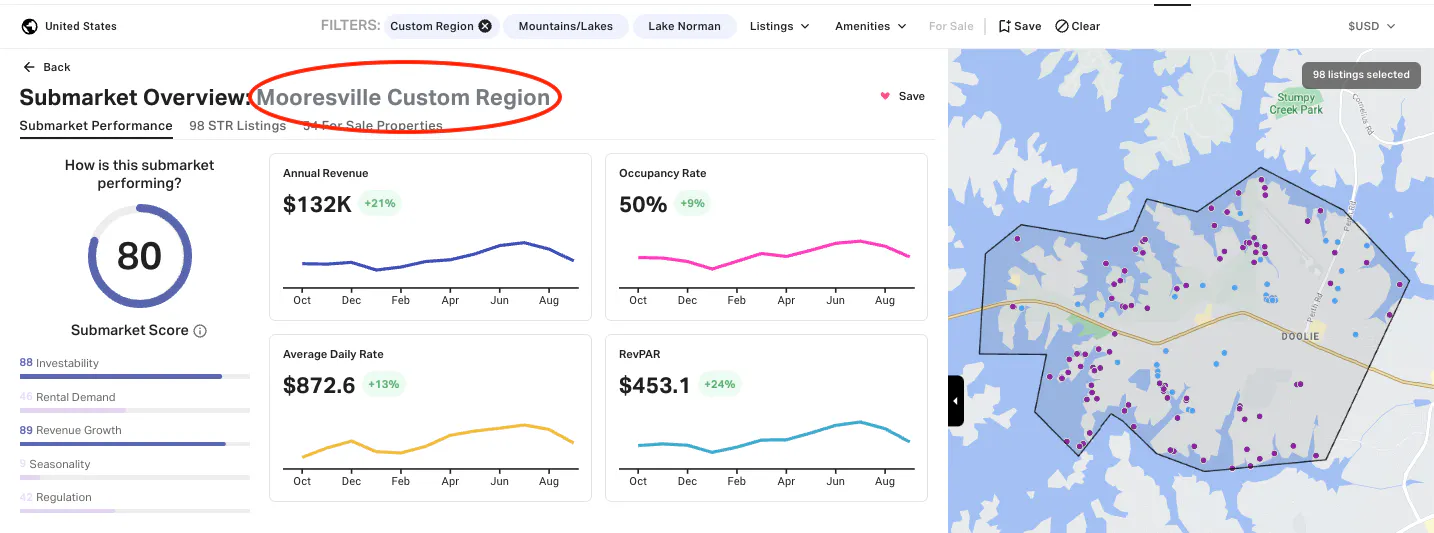
Task: Click the +13% daily rate change badge
Action: (x=383, y=385)
